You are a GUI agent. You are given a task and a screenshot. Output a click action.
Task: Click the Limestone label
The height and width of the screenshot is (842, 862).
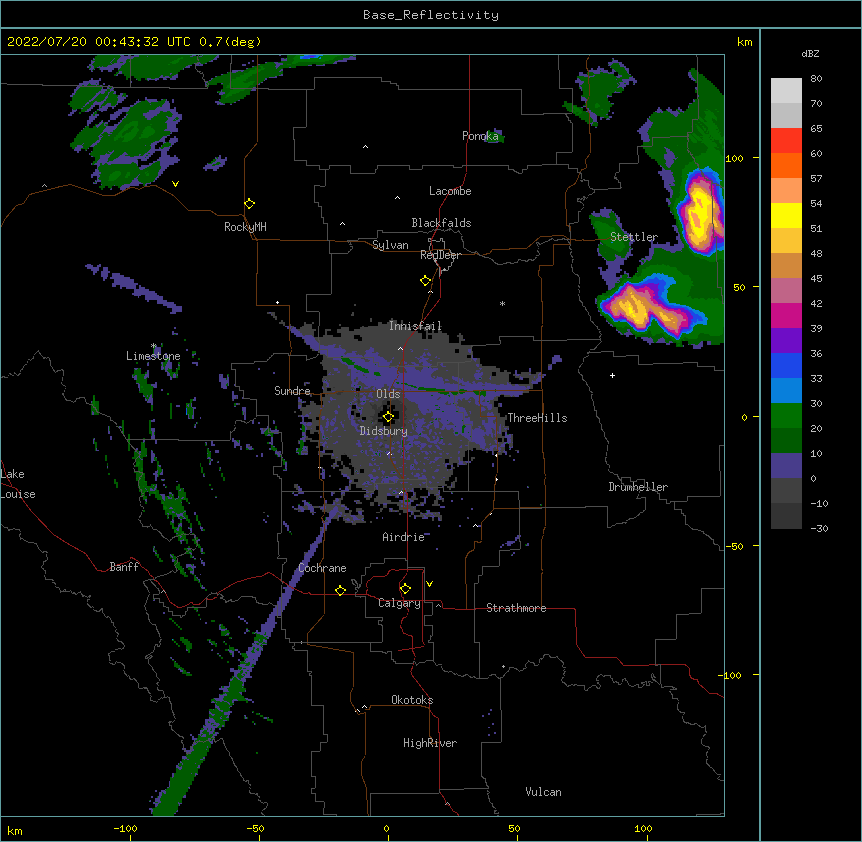click(x=153, y=356)
